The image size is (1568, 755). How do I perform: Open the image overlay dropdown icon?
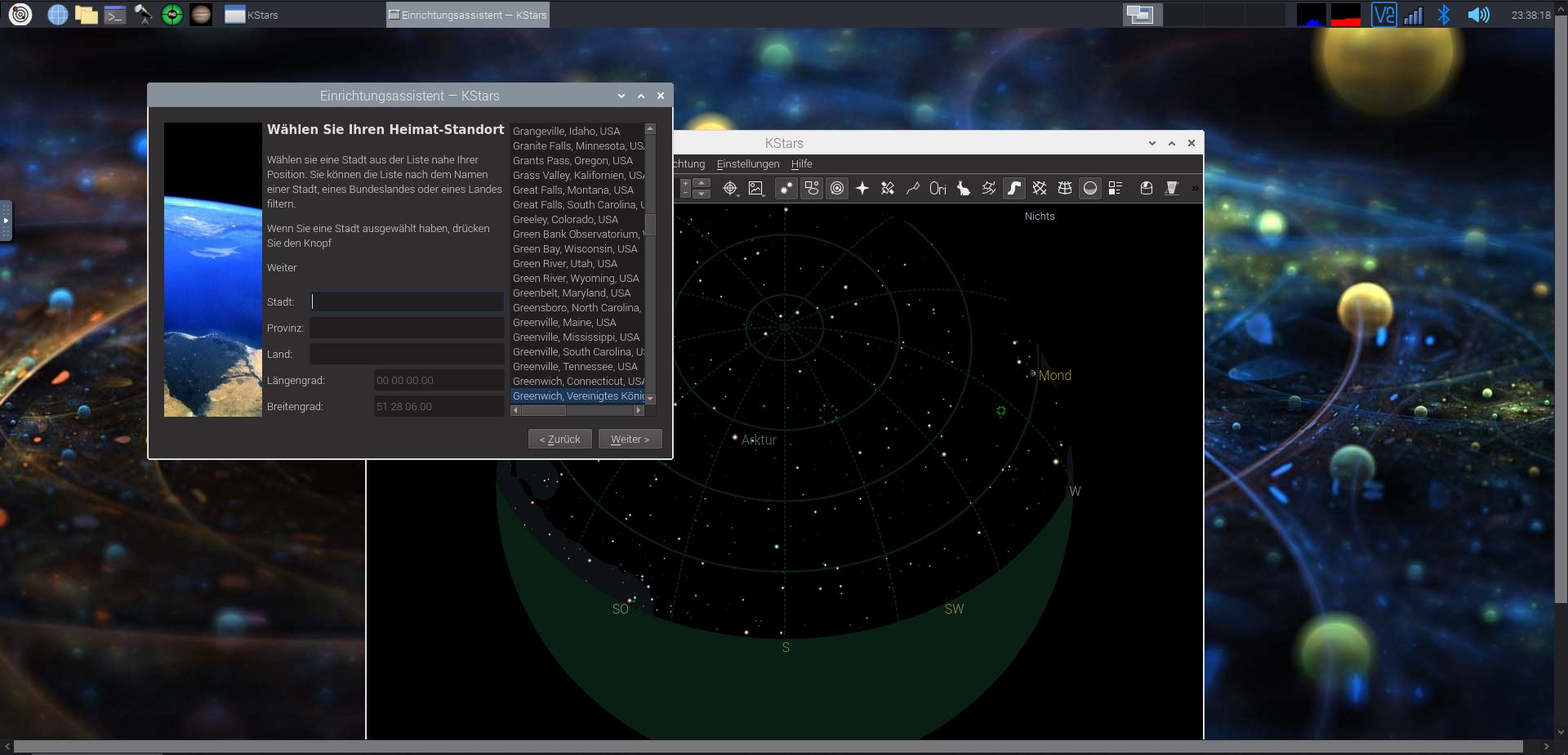(756, 189)
